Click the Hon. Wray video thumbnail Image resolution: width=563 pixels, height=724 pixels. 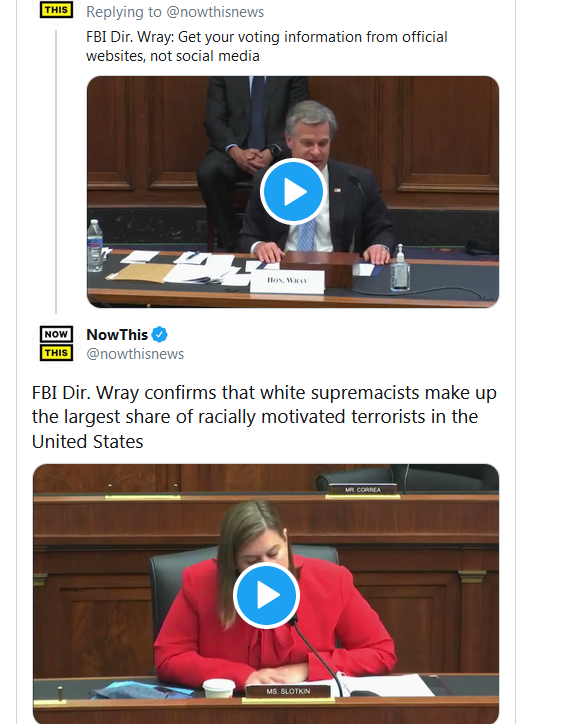(293, 191)
